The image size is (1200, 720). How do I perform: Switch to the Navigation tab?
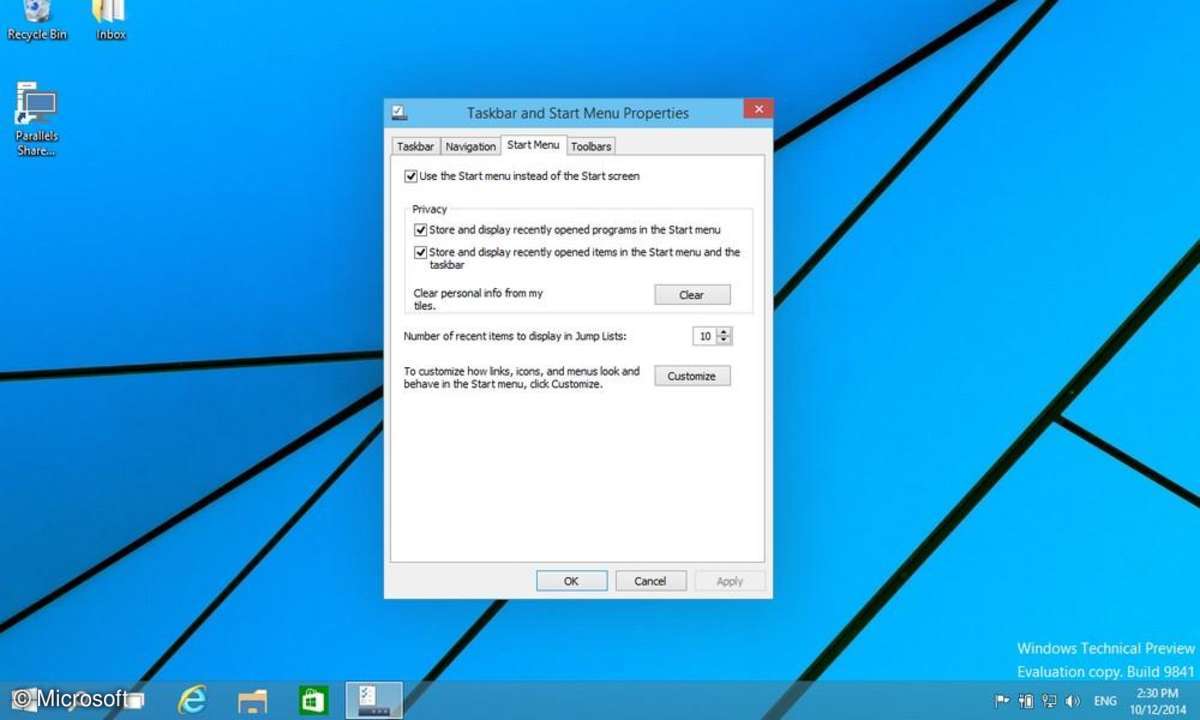pos(470,146)
